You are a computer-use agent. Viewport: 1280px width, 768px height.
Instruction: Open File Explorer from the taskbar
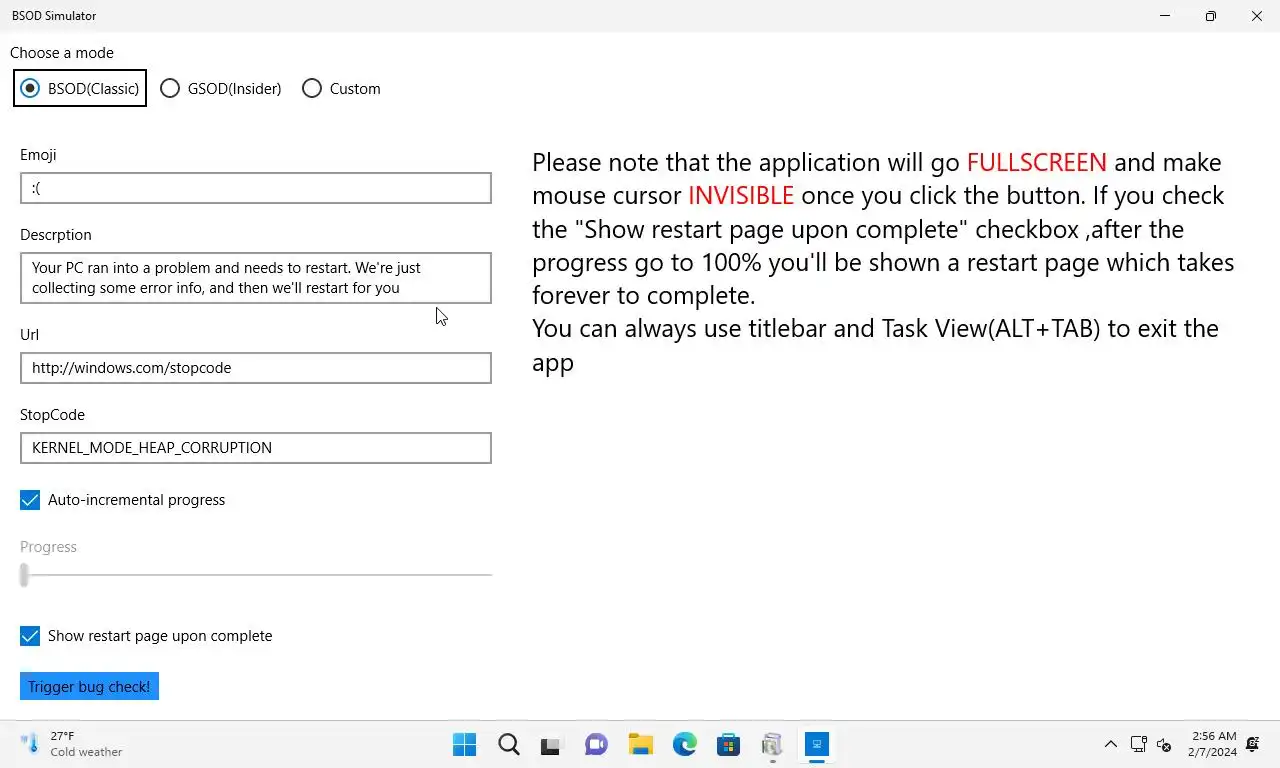641,745
